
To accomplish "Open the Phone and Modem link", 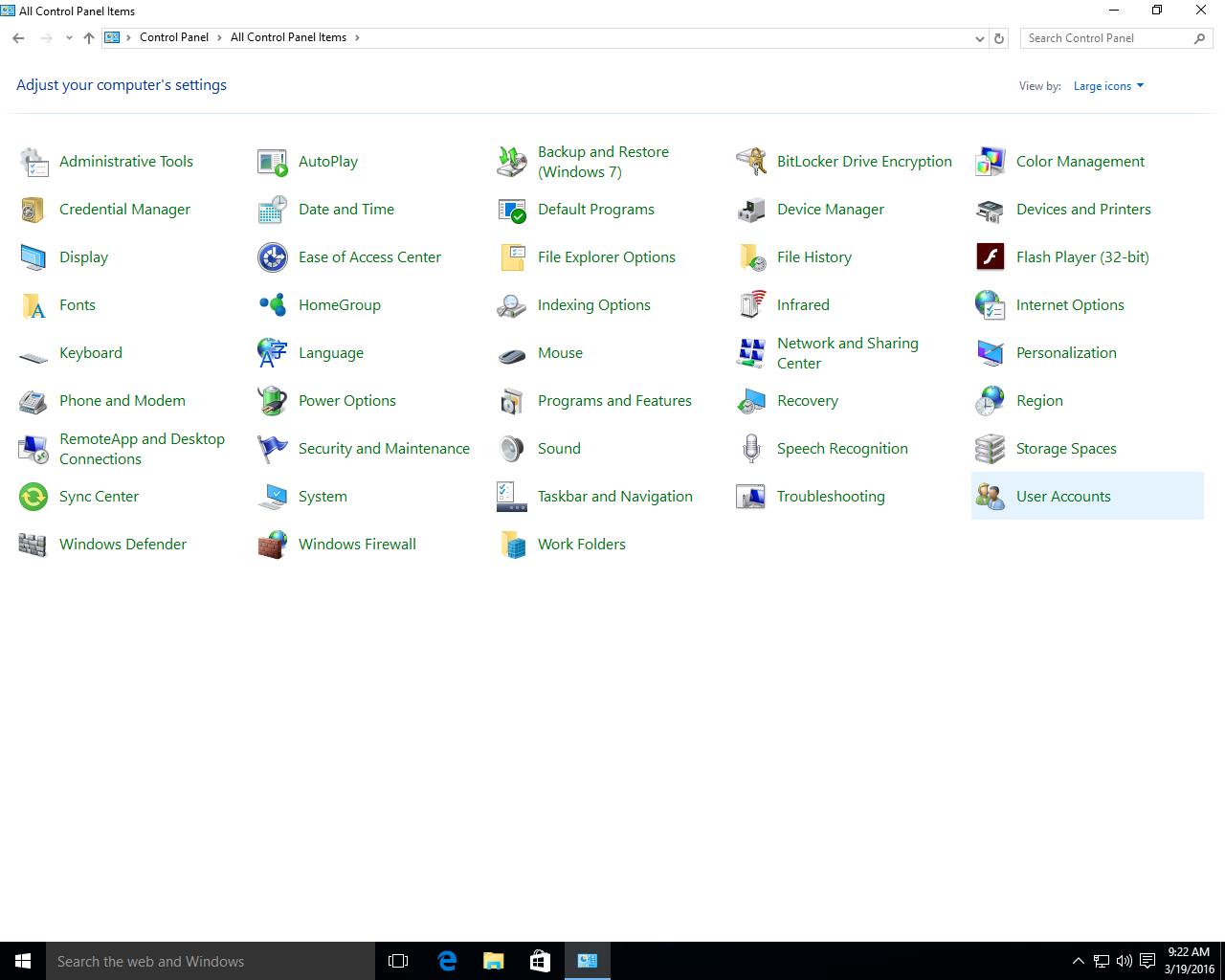I will 122,401.
